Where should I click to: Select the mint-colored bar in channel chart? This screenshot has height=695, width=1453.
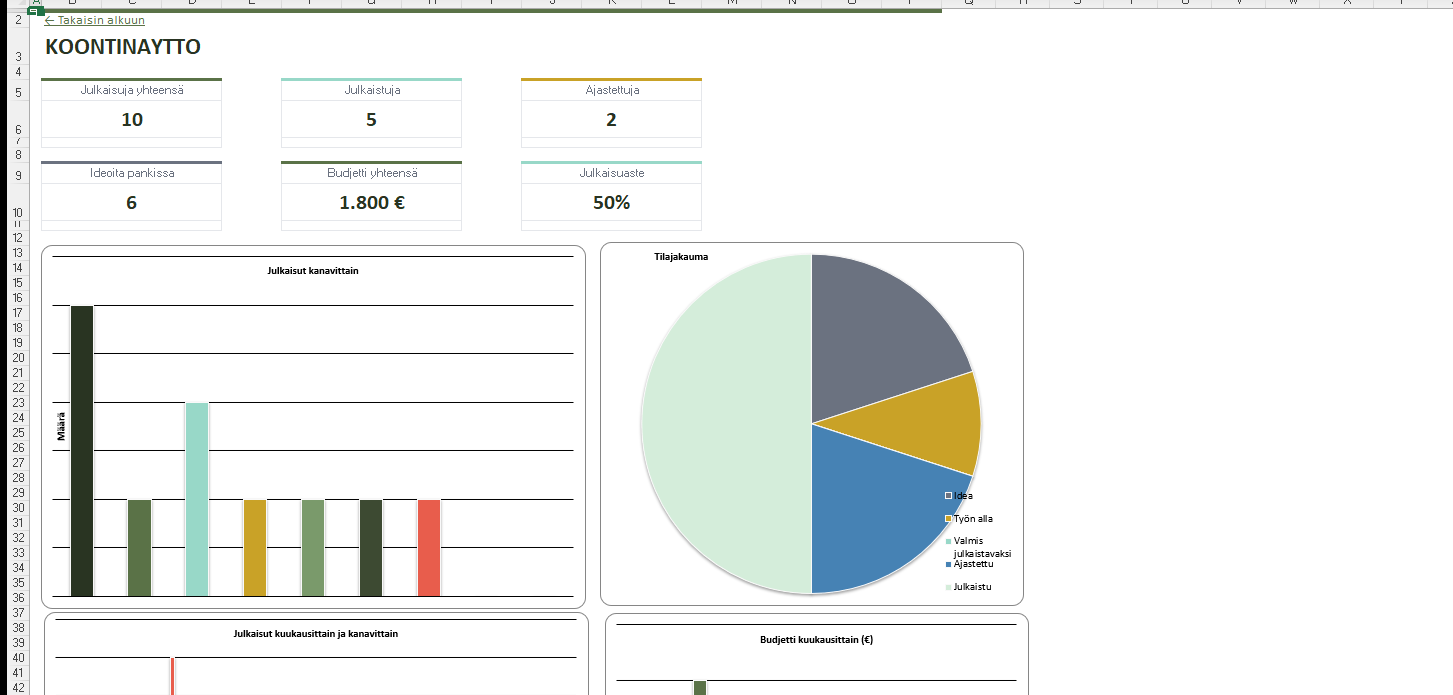click(x=196, y=499)
